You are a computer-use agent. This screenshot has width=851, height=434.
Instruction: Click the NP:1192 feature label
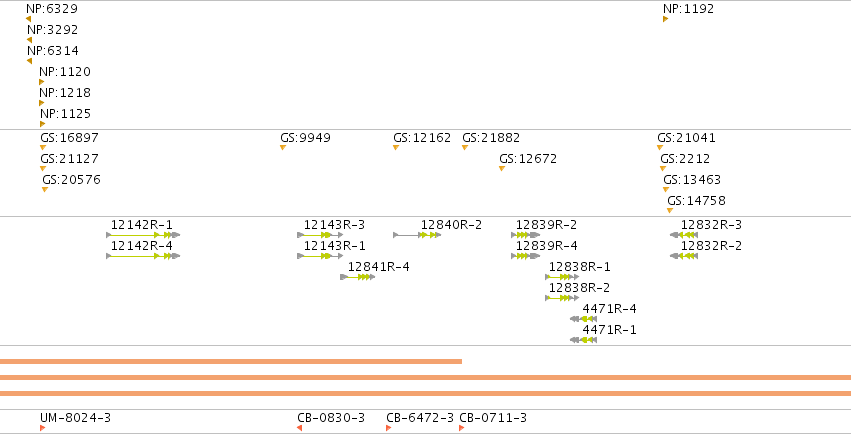[688, 9]
